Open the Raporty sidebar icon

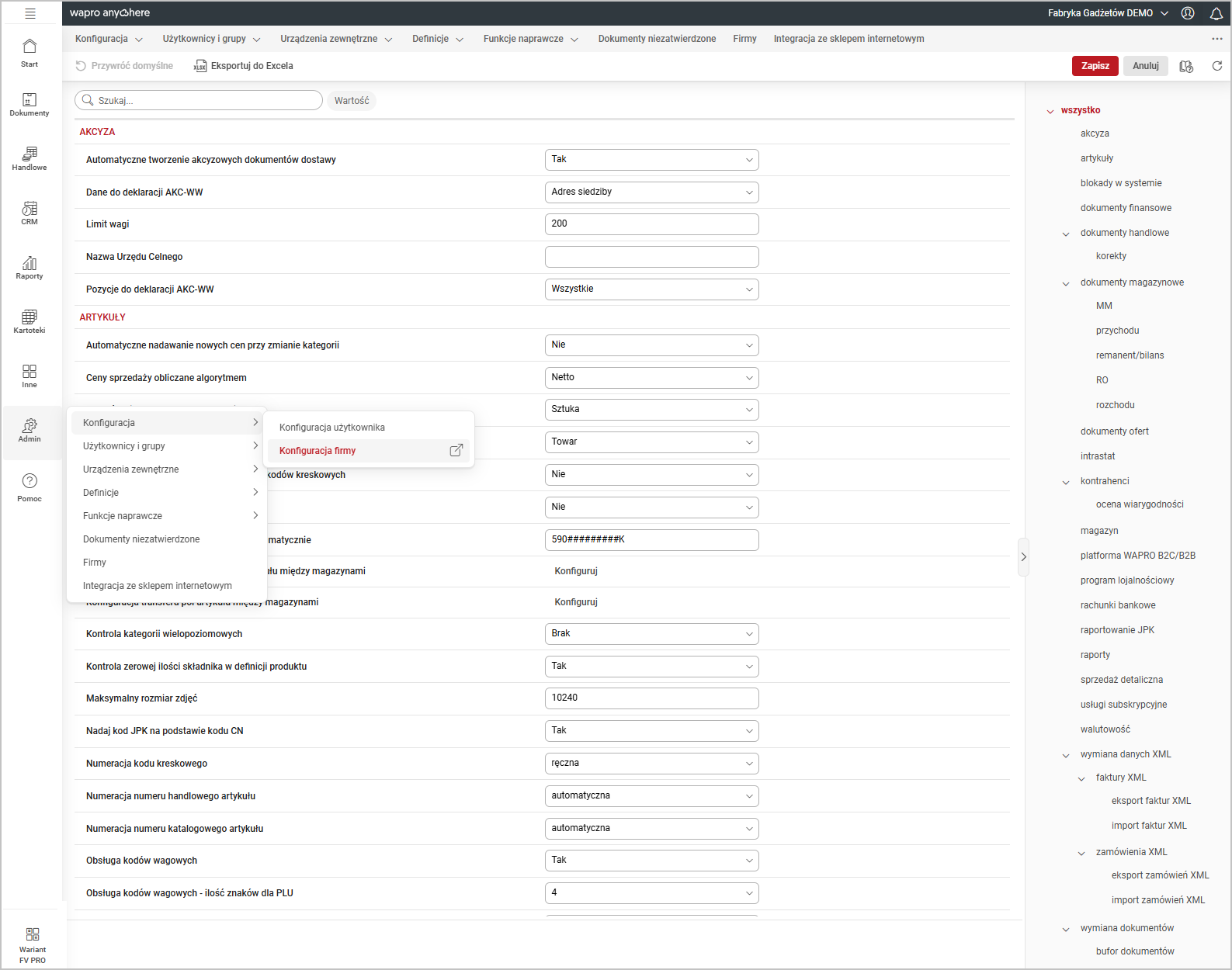[29, 267]
